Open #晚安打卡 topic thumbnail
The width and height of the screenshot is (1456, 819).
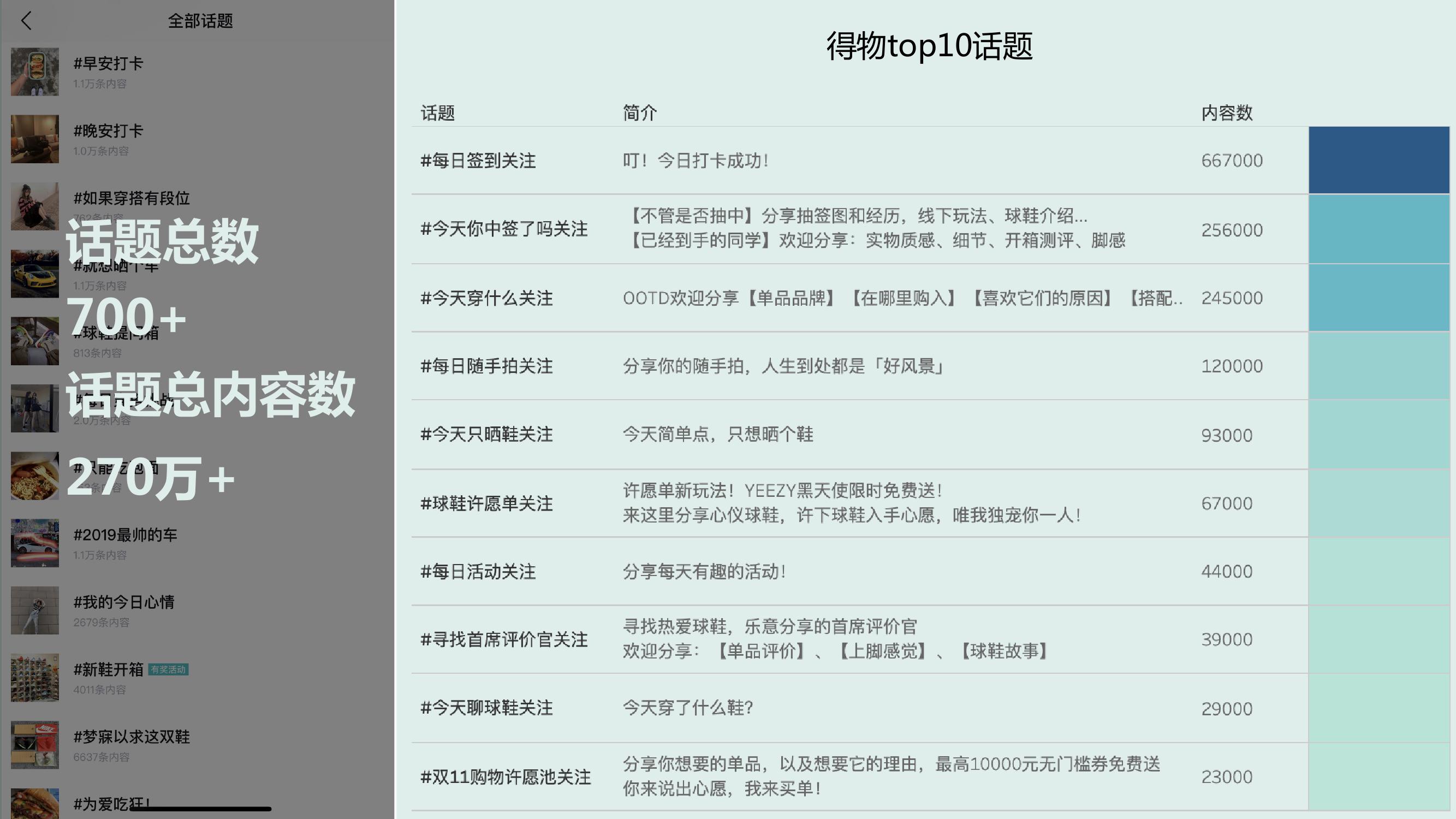pyautogui.click(x=34, y=139)
